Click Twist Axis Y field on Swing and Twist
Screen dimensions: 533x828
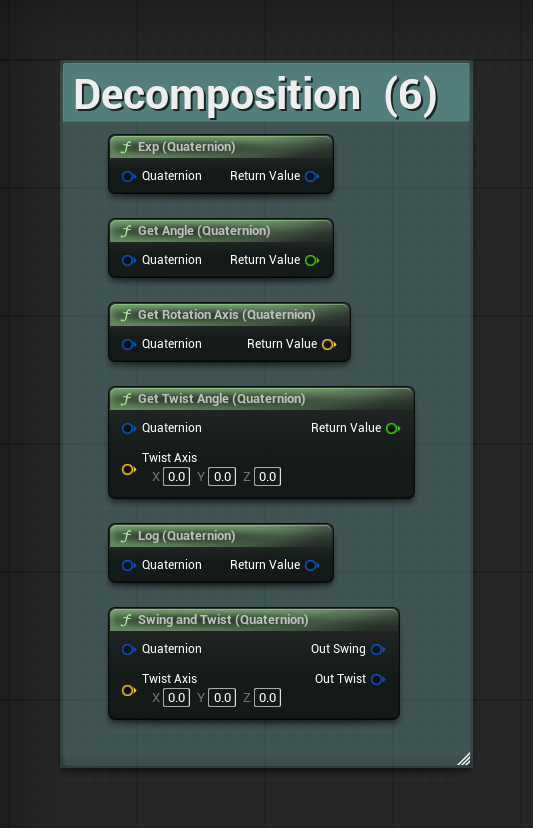coord(222,698)
